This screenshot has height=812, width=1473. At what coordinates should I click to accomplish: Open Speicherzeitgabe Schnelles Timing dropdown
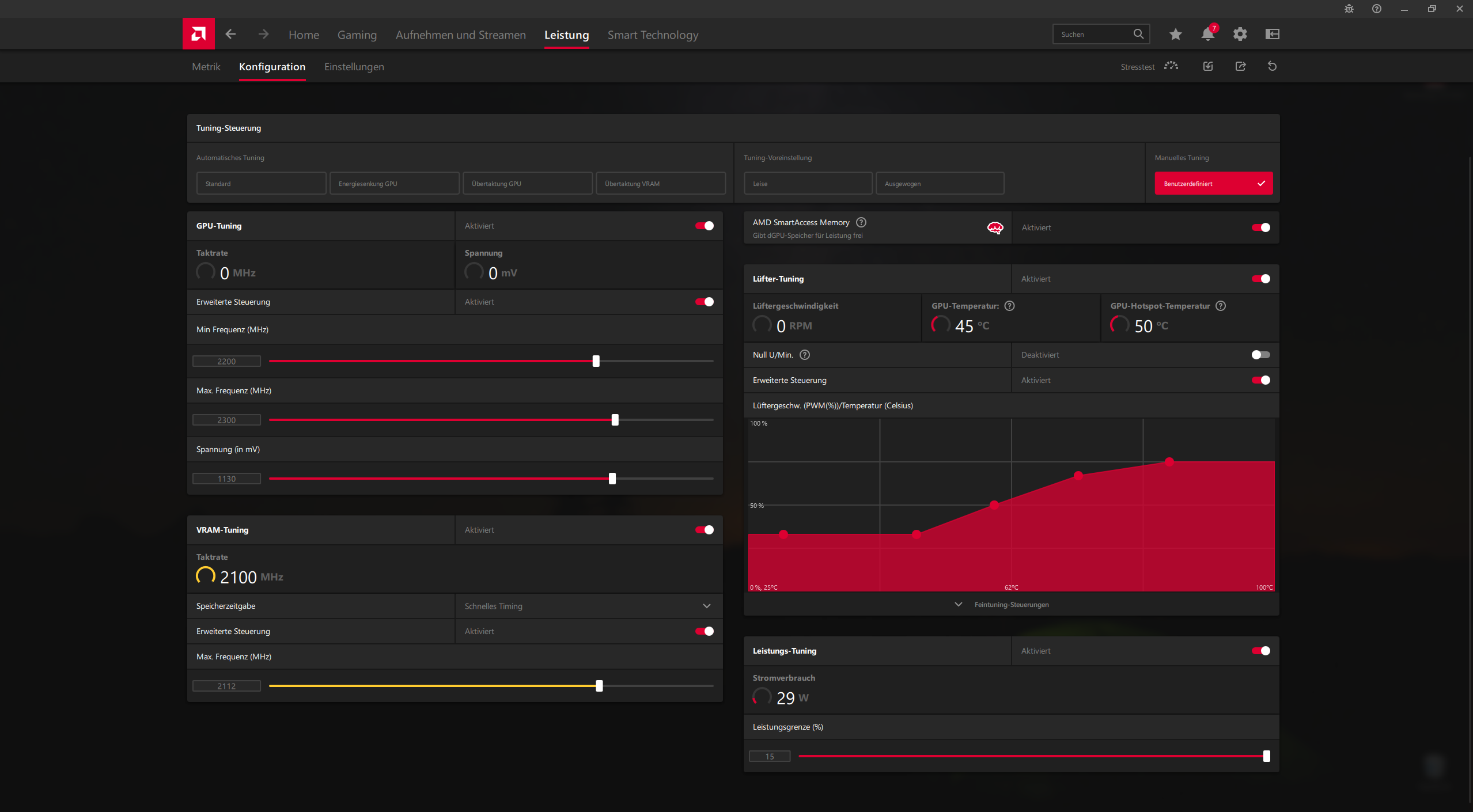[588, 606]
